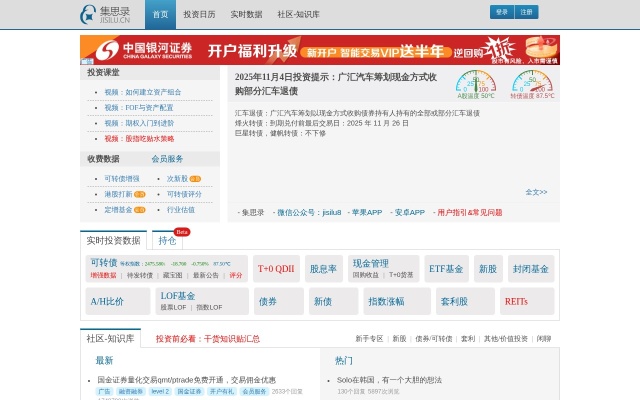
Task: Expand the article via 全文>> link
Action: 536,191
